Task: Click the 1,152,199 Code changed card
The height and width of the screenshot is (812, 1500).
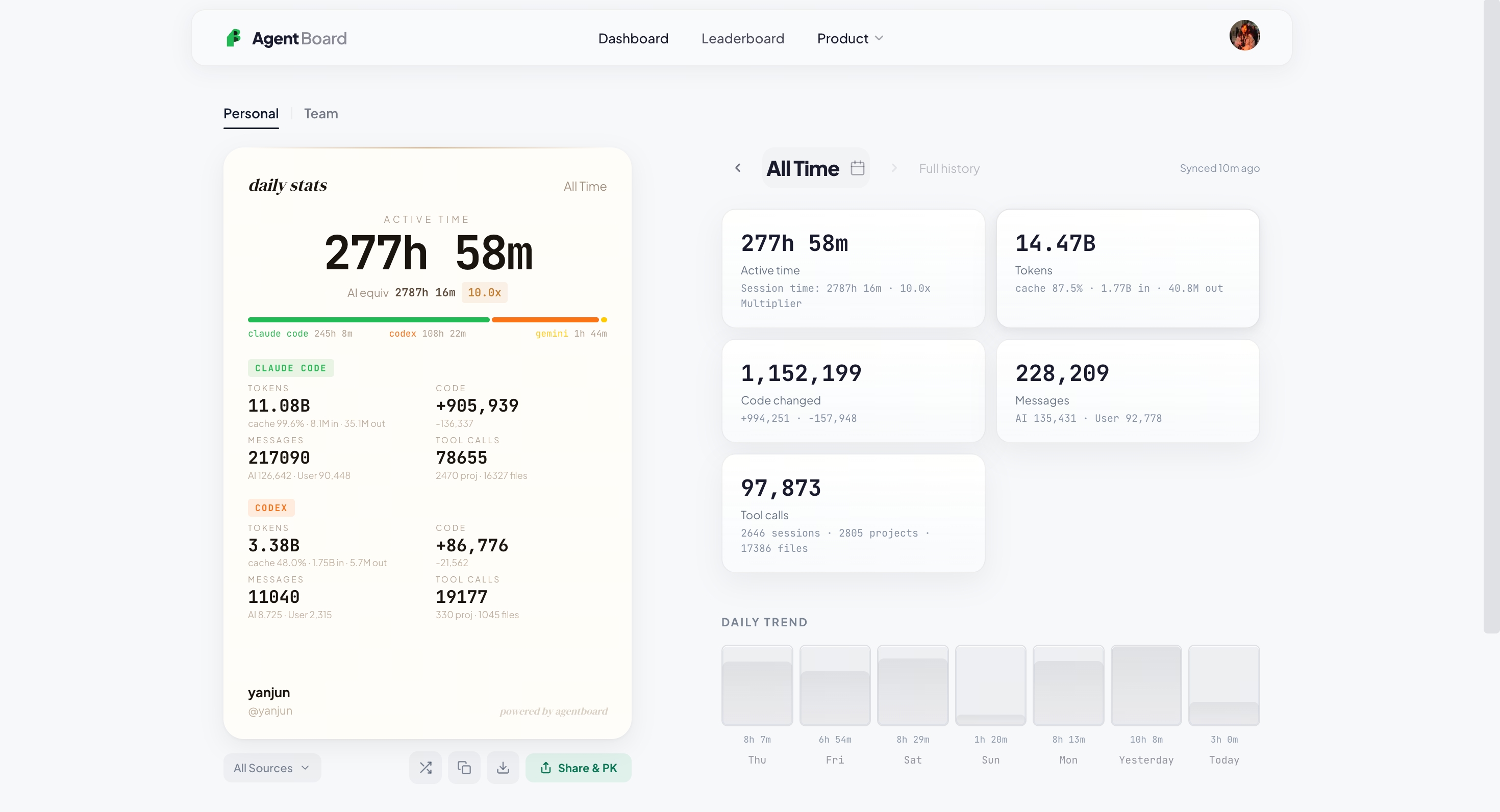Action: tap(853, 391)
